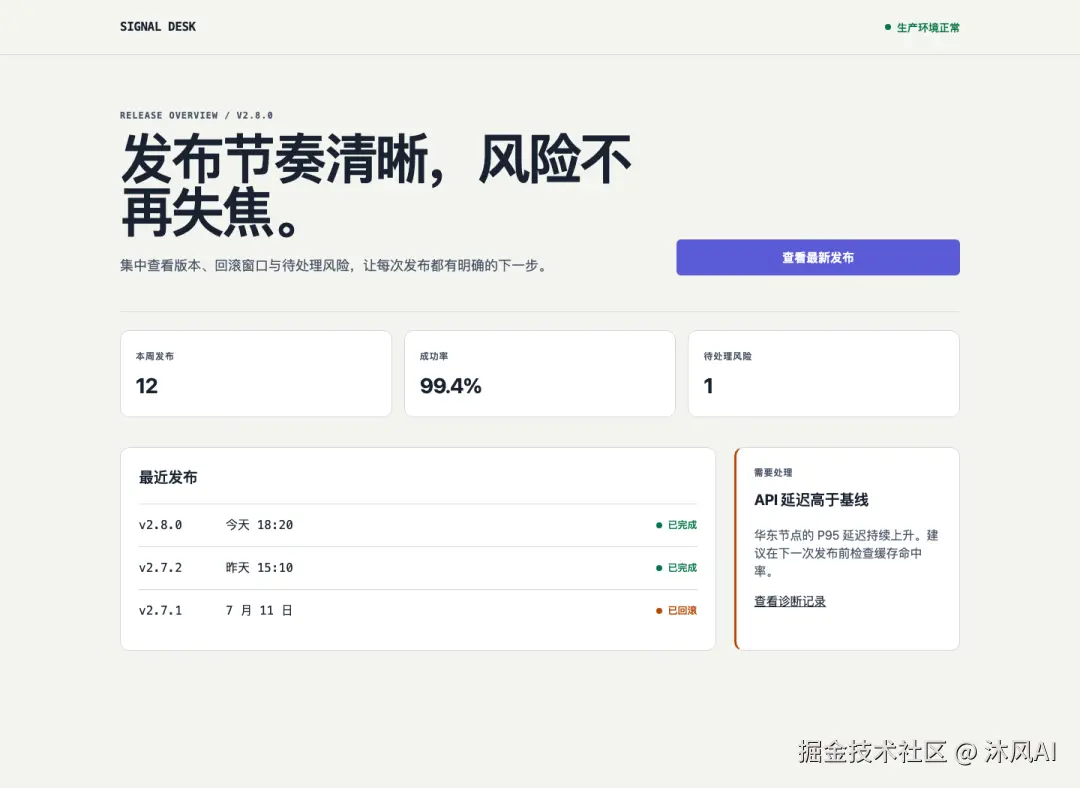Click the 昨天 15:10 timestamp
The width and height of the screenshot is (1080, 788).
[259, 568]
